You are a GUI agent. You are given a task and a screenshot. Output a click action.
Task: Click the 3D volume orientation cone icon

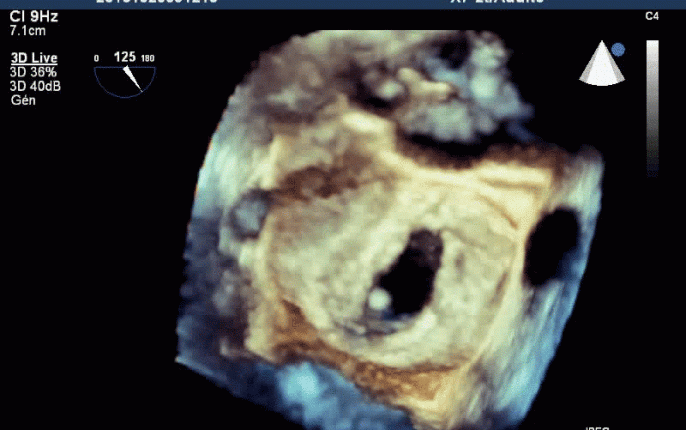[x=602, y=63]
